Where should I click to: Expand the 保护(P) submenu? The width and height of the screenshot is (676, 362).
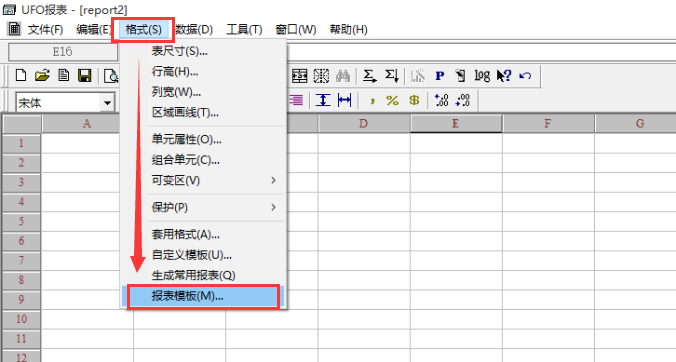point(214,207)
